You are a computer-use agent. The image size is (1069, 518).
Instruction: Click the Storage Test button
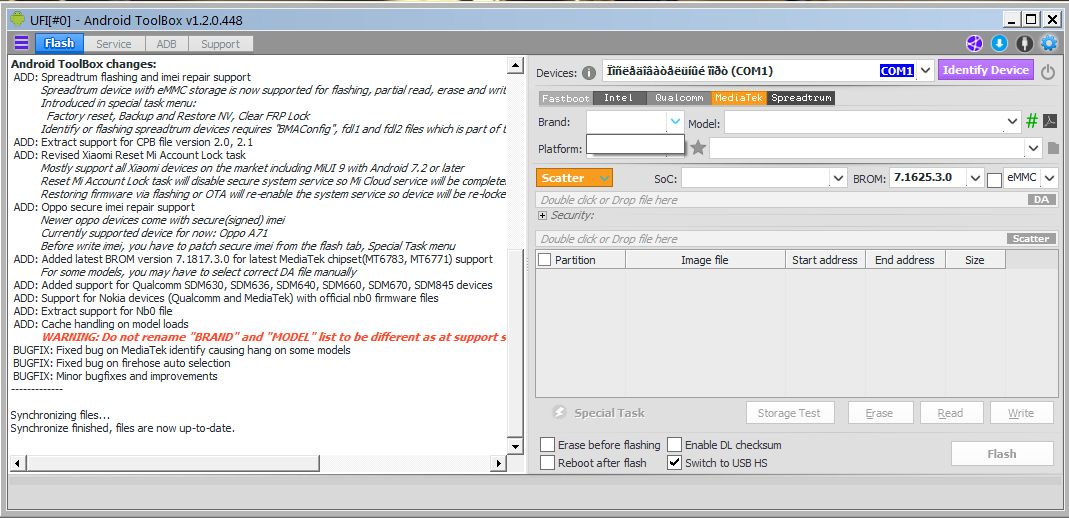point(788,413)
